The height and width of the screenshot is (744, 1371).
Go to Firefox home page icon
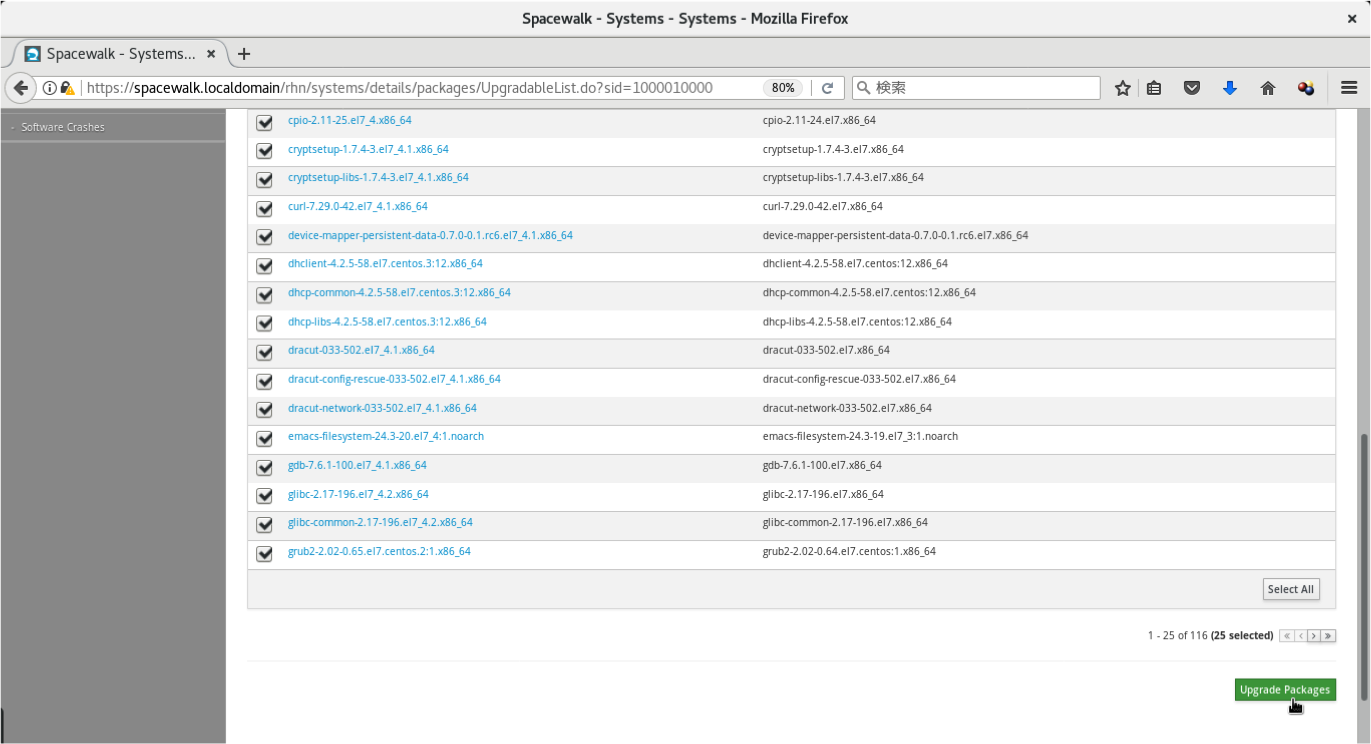[1268, 88]
